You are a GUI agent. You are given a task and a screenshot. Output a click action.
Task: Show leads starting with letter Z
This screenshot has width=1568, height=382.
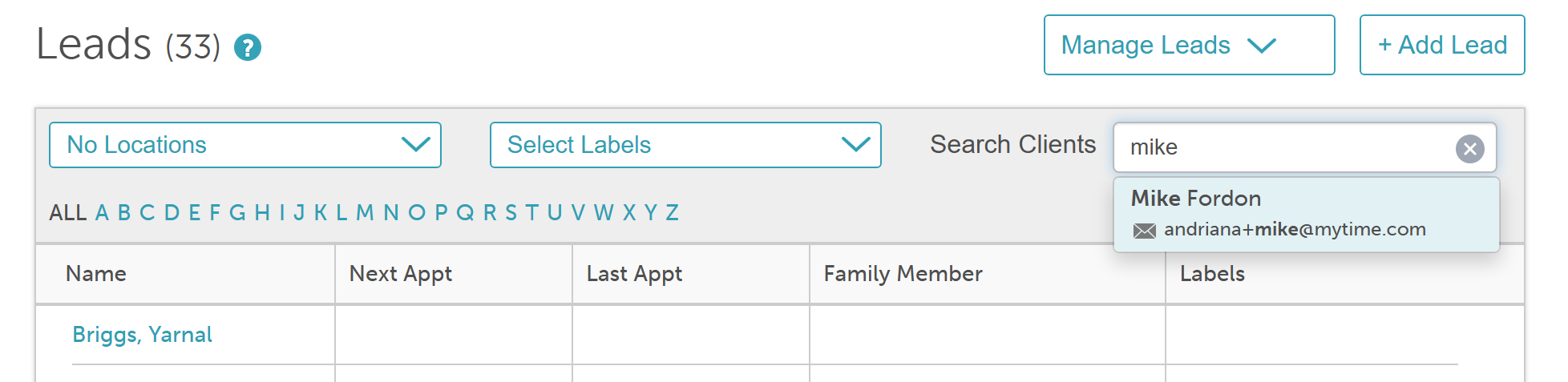pyautogui.click(x=672, y=213)
